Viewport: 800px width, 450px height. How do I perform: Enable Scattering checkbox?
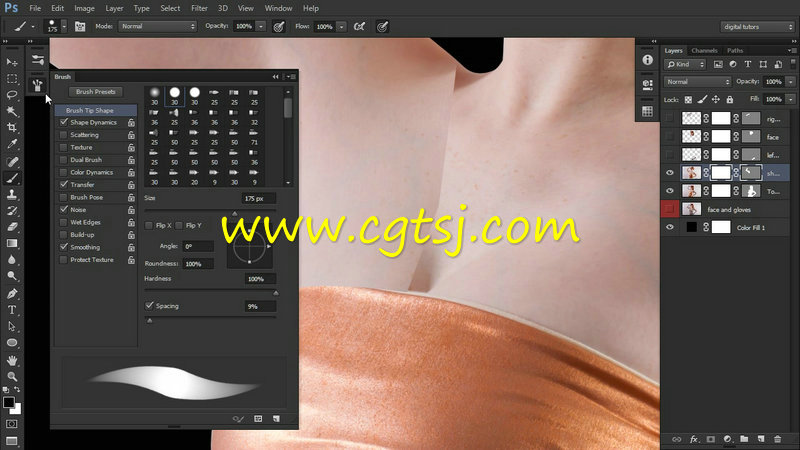[64, 135]
